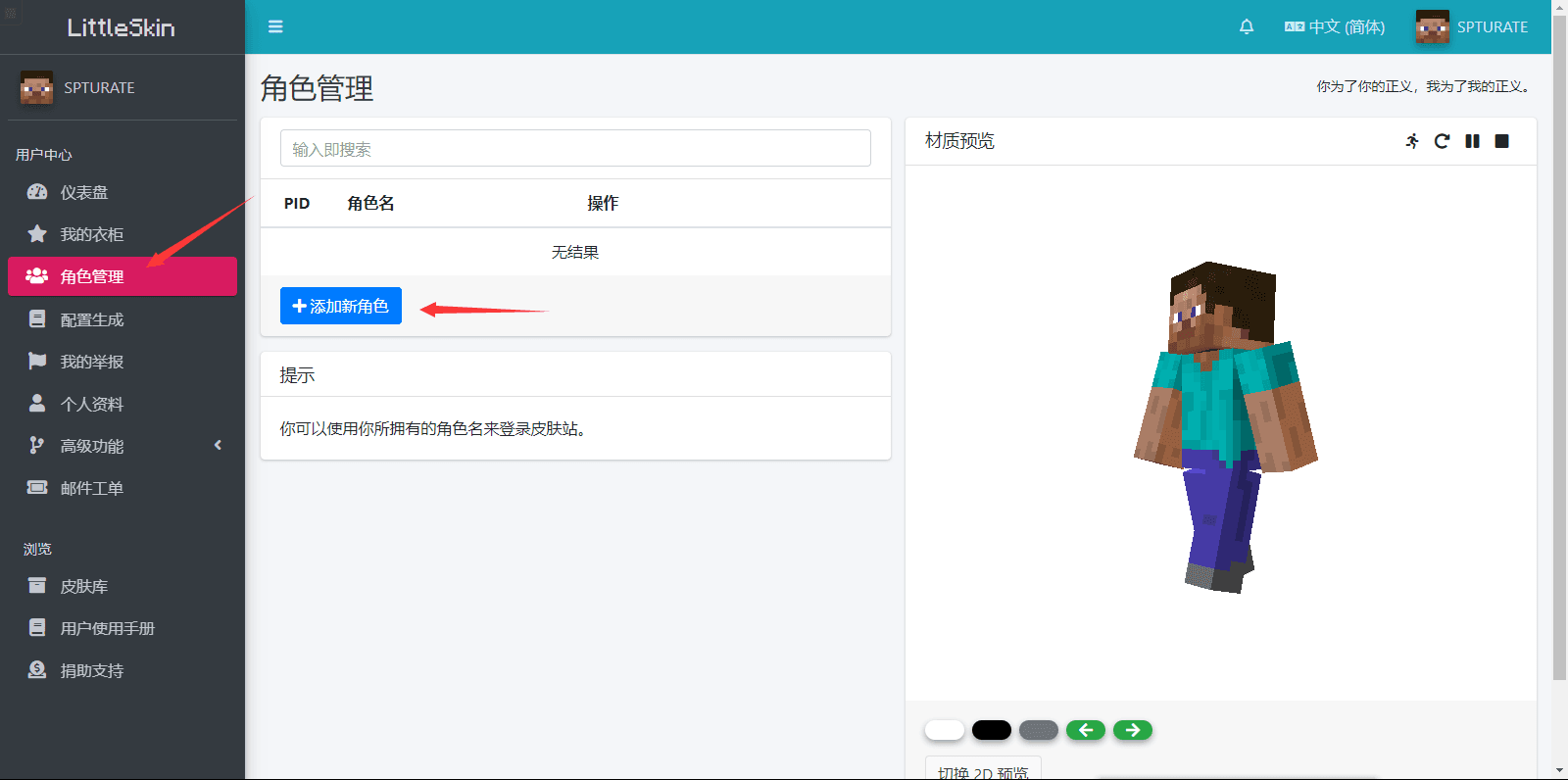Click 添加新角色 button
Viewport: 1568px width, 780px height.
[x=341, y=306]
